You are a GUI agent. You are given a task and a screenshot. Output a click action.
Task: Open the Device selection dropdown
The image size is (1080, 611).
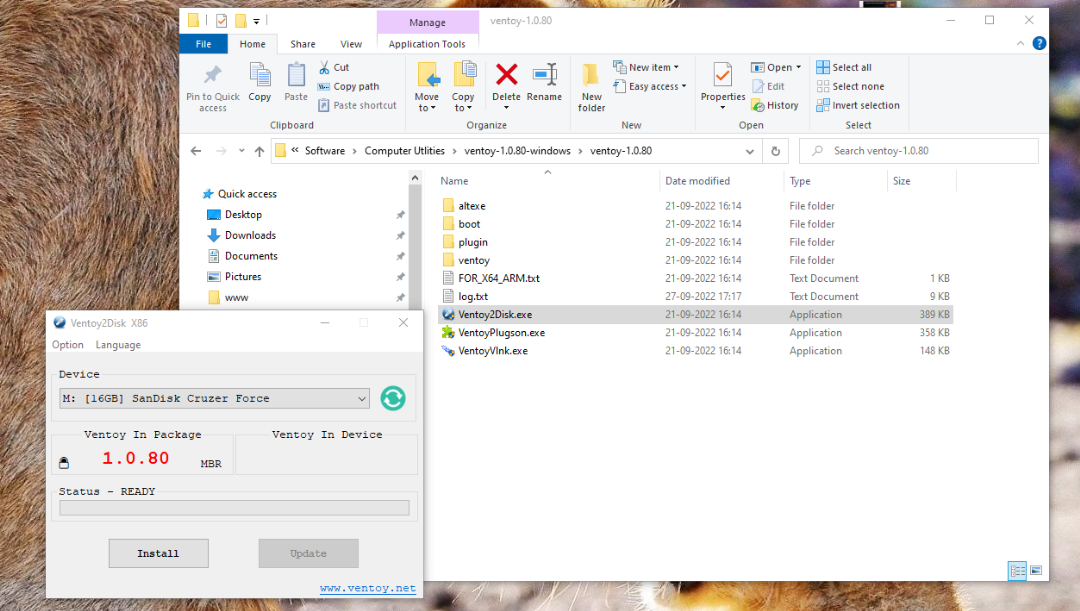[x=214, y=399]
